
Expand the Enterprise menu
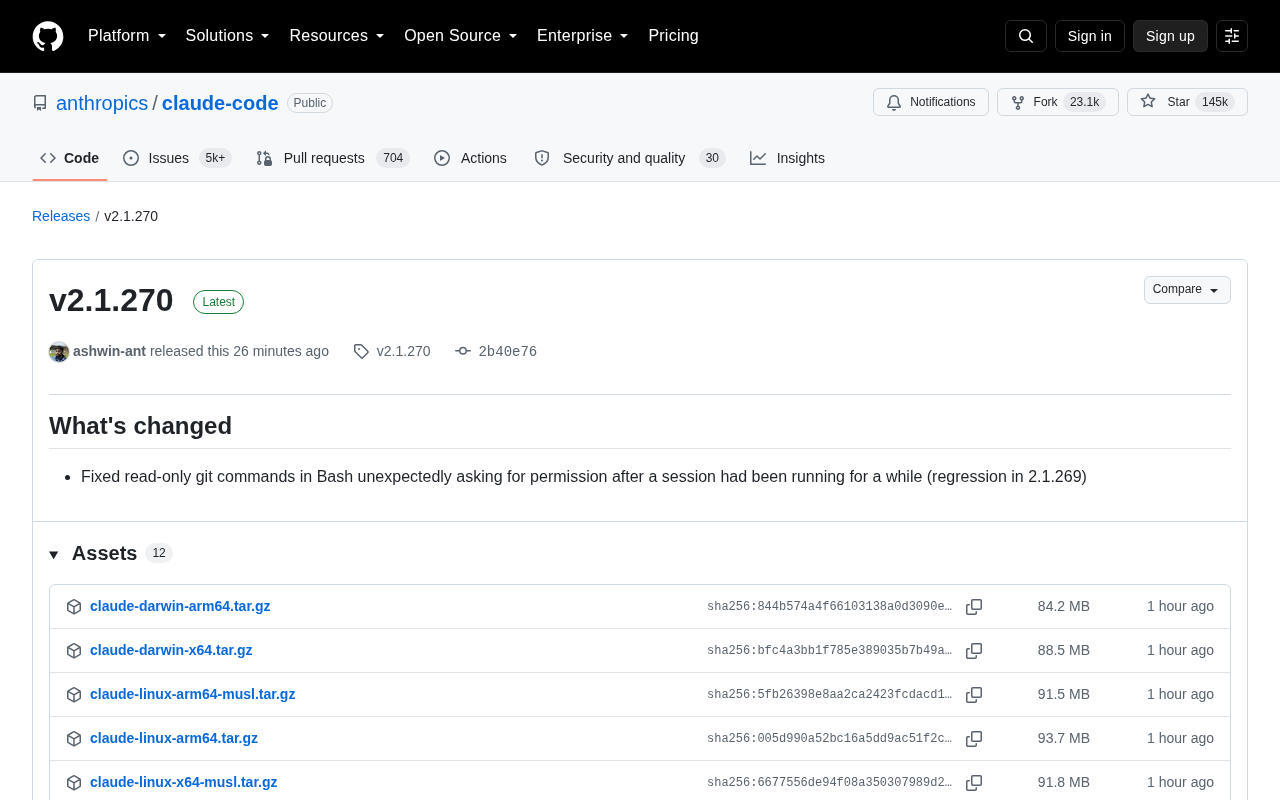point(583,36)
